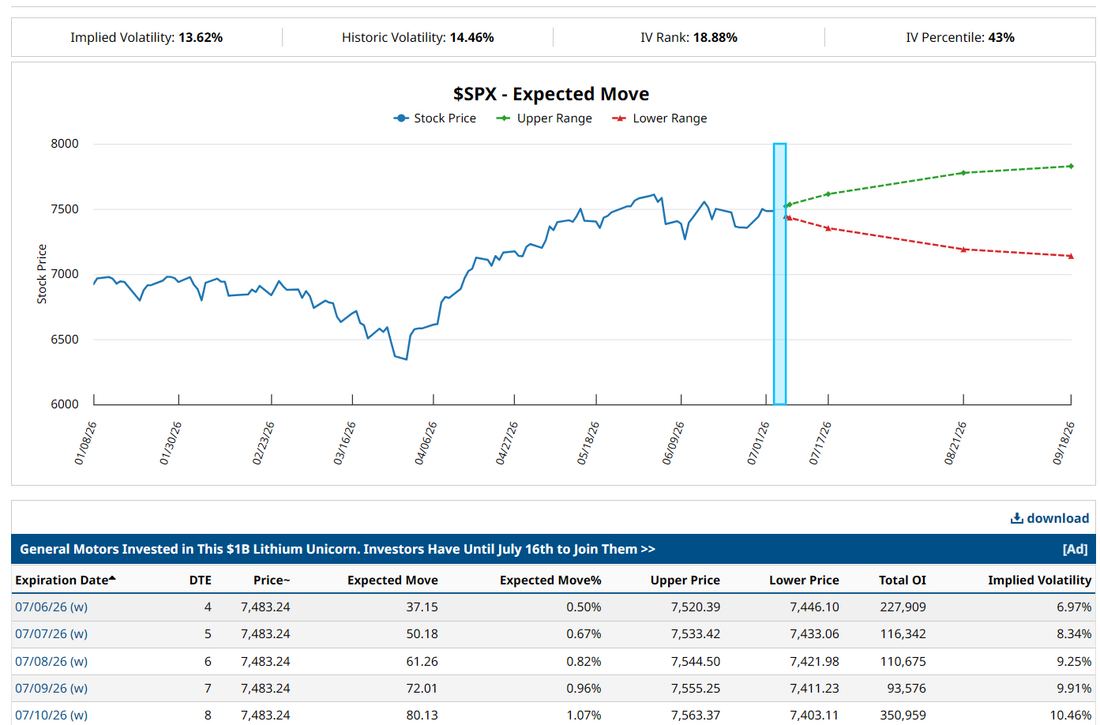Viewport: 1100px width, 725px height.
Task: Click the green upper range marker at 08/21/26
Action: click(964, 173)
